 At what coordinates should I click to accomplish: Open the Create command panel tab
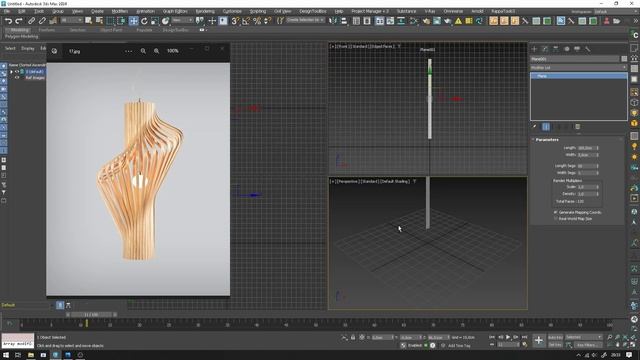tap(534, 49)
